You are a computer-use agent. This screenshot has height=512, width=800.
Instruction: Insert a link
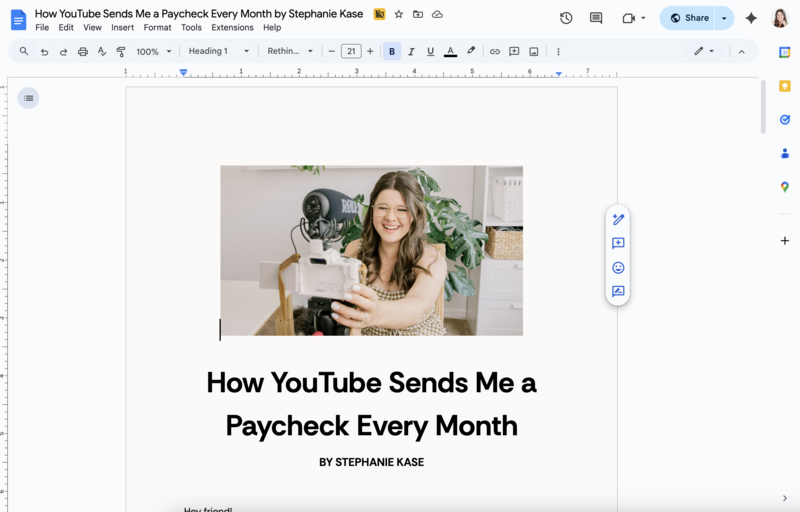(494, 52)
